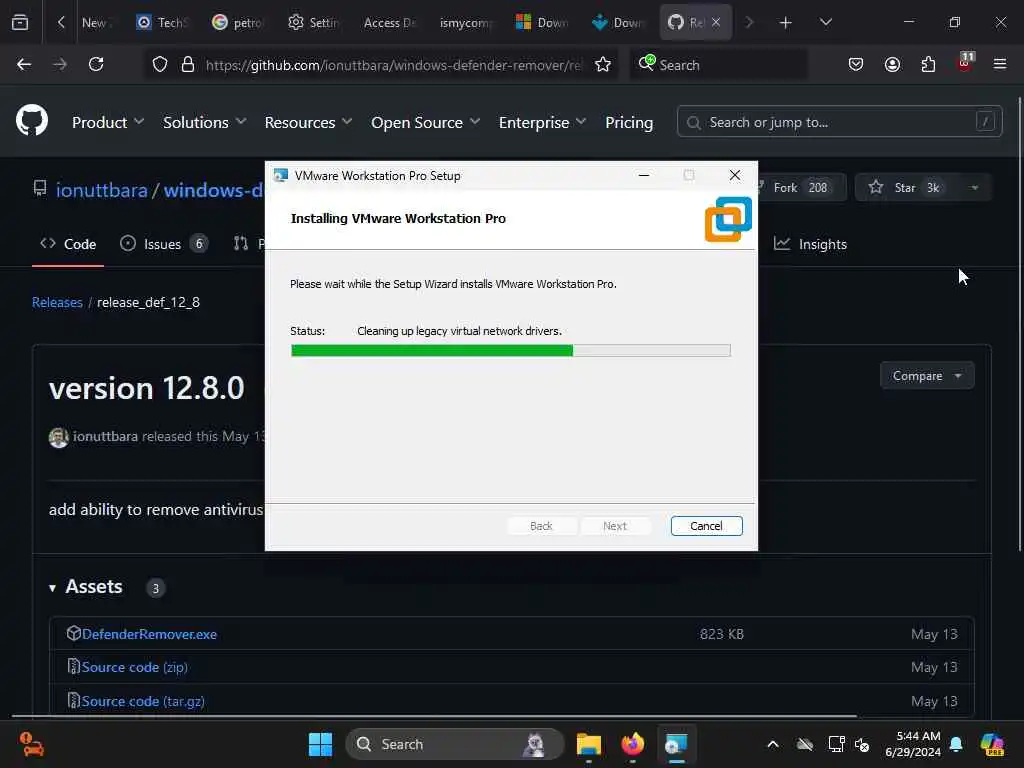Open a new tab with plus icon
The image size is (1024, 768).
click(x=786, y=23)
